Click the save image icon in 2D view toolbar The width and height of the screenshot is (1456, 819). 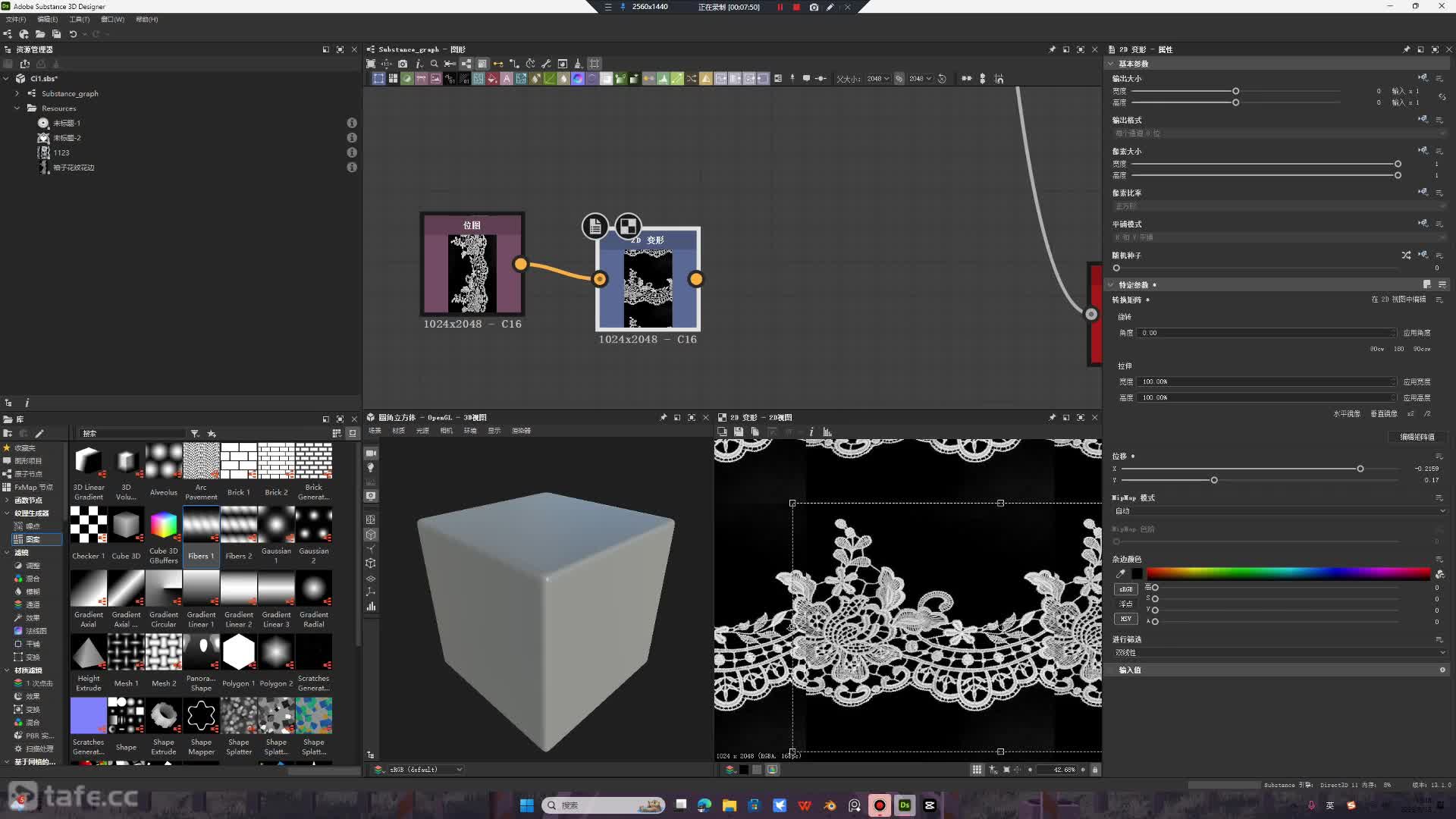pyautogui.click(x=738, y=431)
